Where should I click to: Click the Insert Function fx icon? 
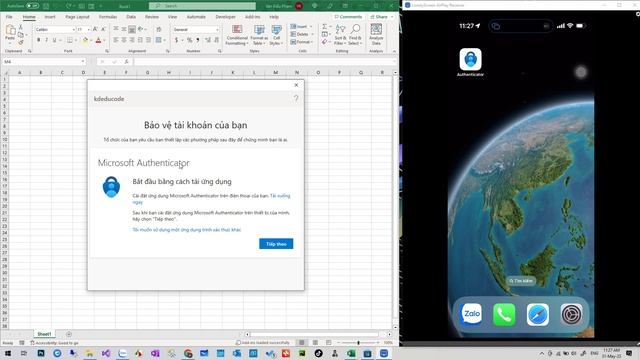click(127, 62)
